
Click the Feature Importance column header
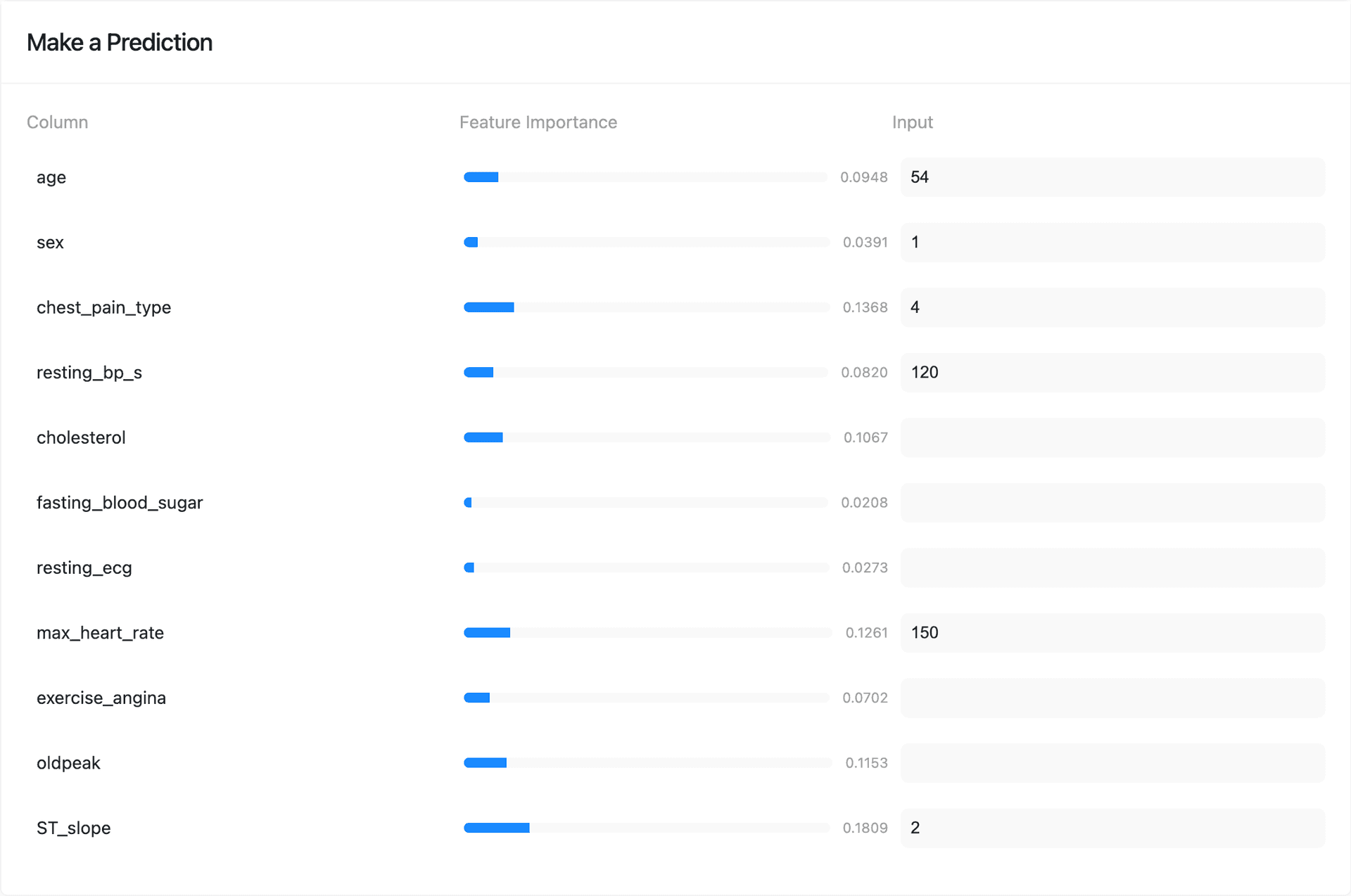pos(538,122)
